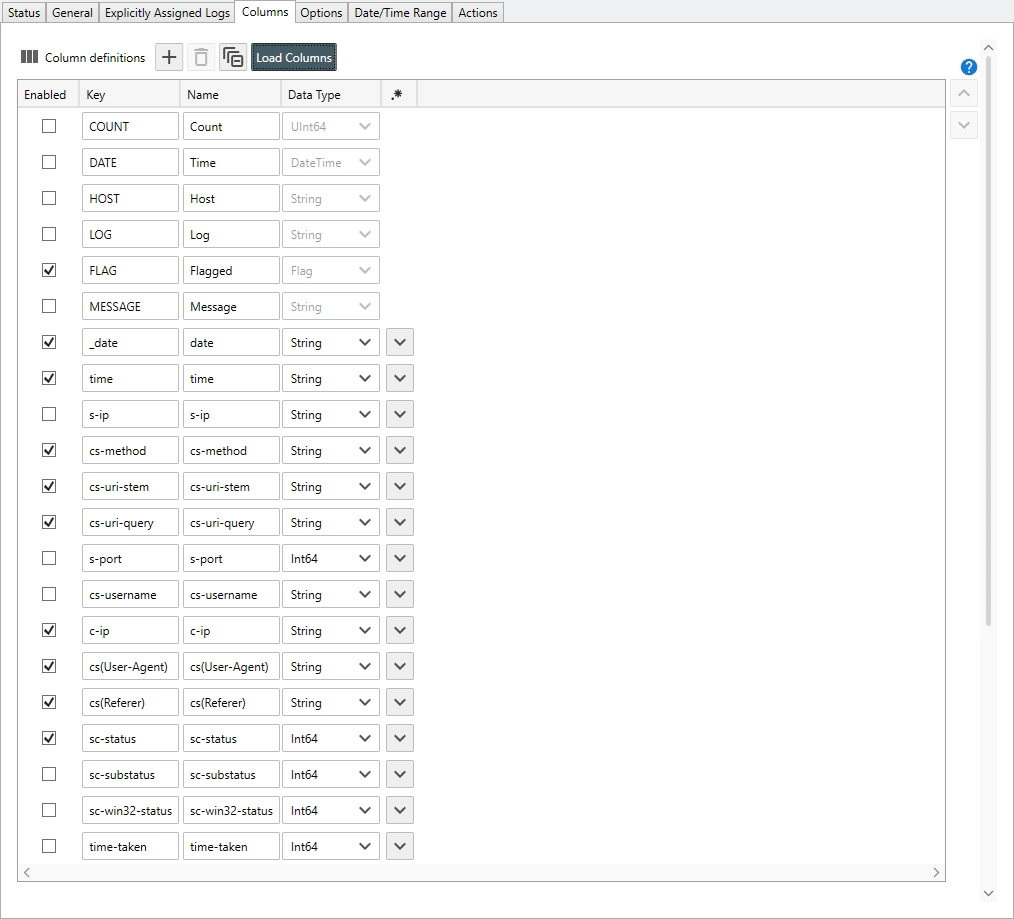Click the move down arrow button

(x=964, y=125)
